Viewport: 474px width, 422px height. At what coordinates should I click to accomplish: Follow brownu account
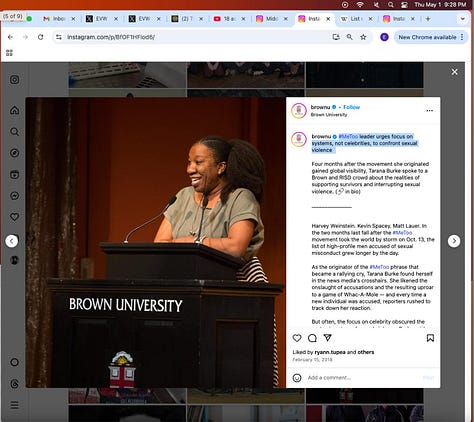click(351, 107)
